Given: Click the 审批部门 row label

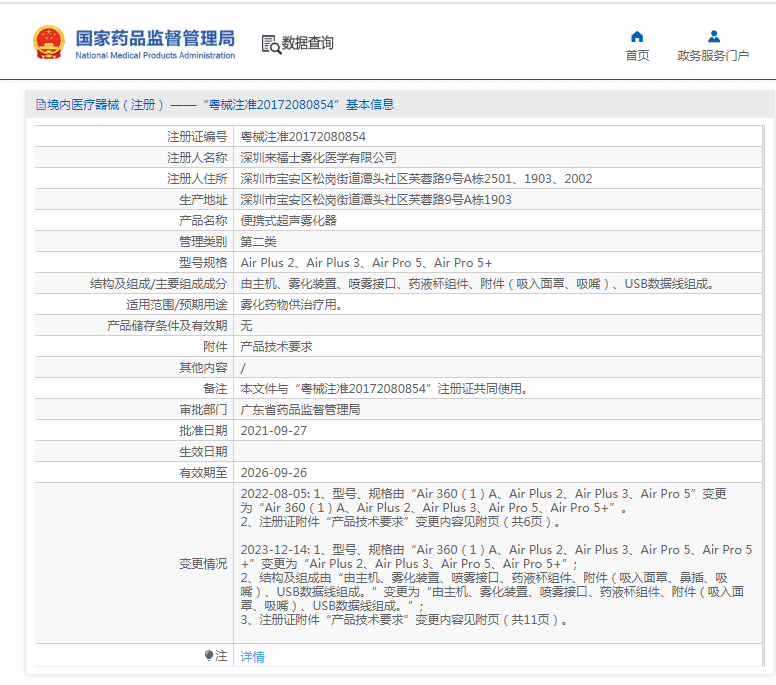Looking at the screenshot, I should click(202, 410).
